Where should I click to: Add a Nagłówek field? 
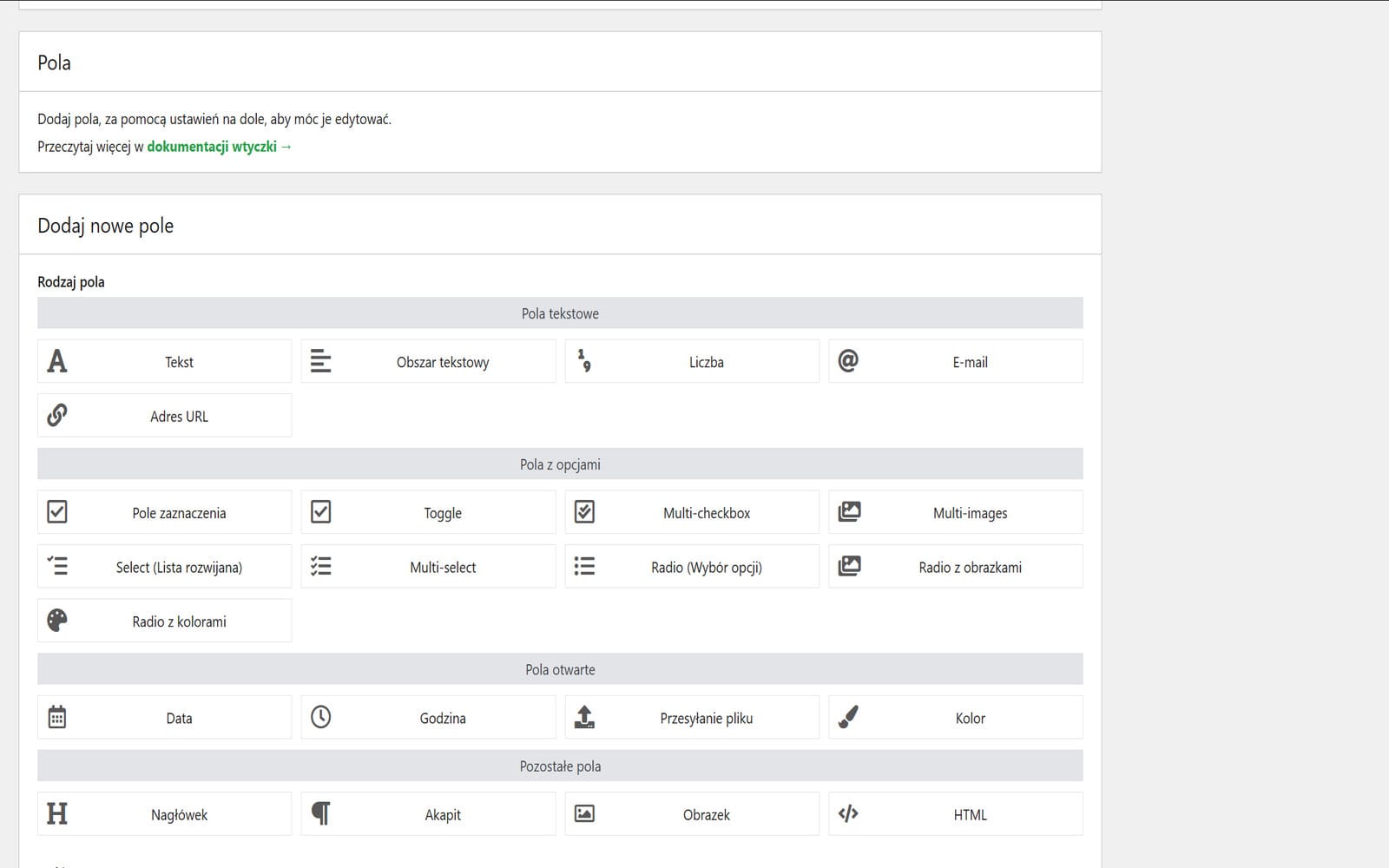[164, 813]
